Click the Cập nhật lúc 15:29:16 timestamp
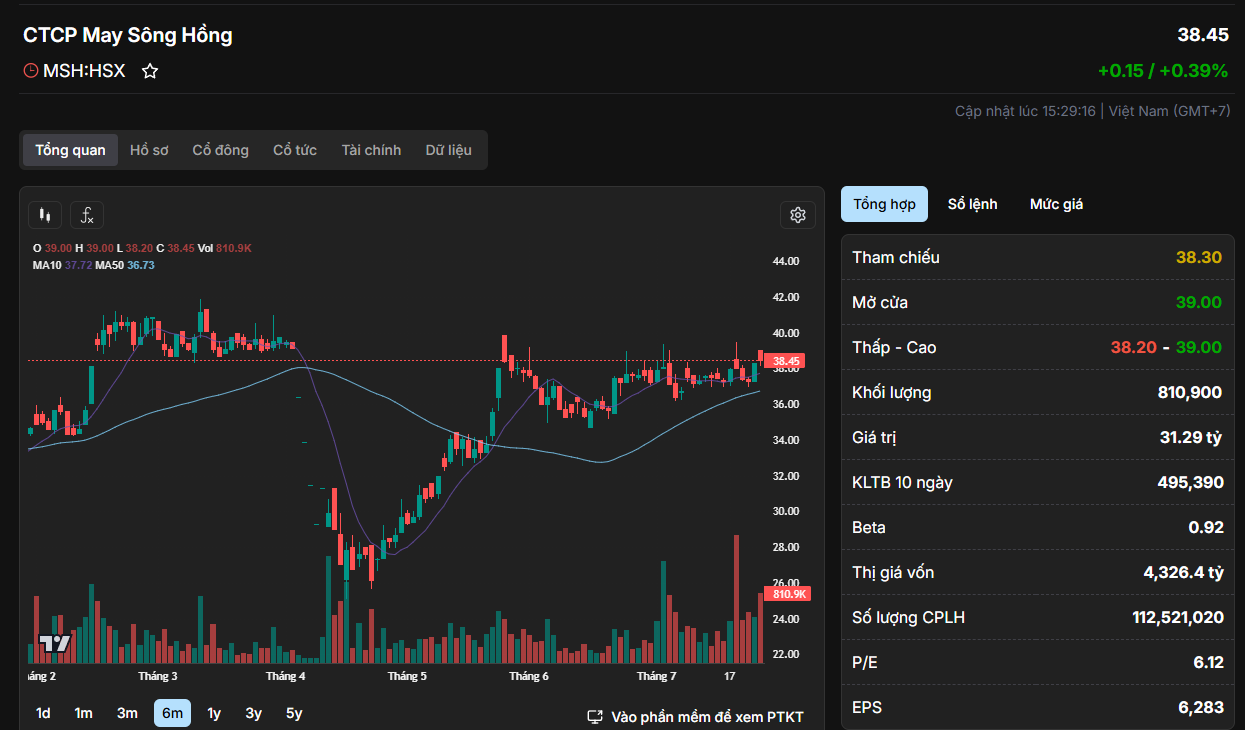 pos(1025,111)
